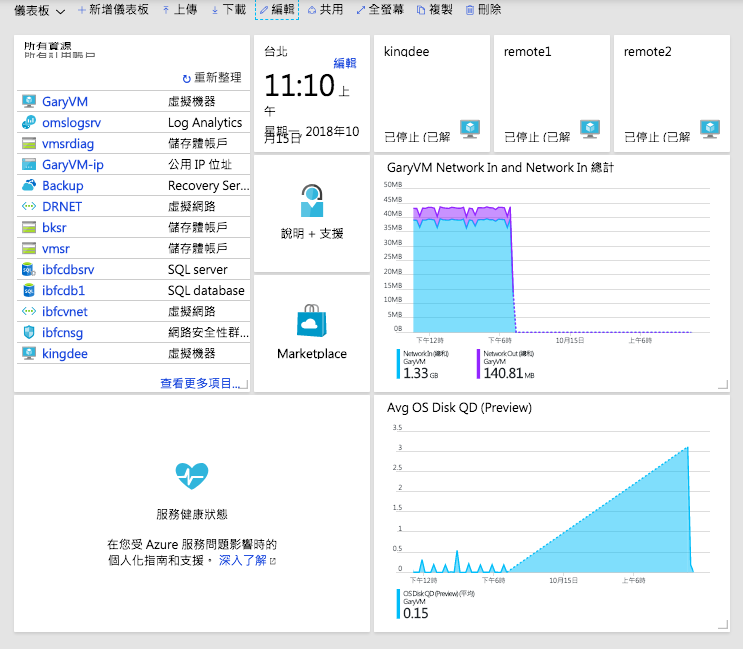This screenshot has height=649, width=743.
Task: Click the Network In 1.33 GB legend value
Action: pyautogui.click(x=421, y=374)
